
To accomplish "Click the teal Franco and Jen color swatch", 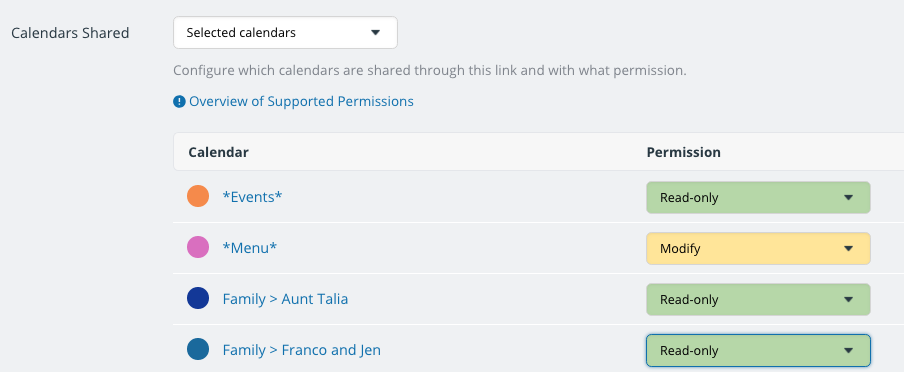I will tap(198, 349).
